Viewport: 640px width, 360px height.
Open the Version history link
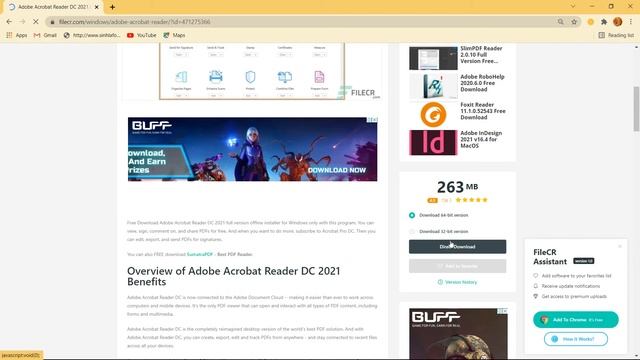[x=457, y=282]
